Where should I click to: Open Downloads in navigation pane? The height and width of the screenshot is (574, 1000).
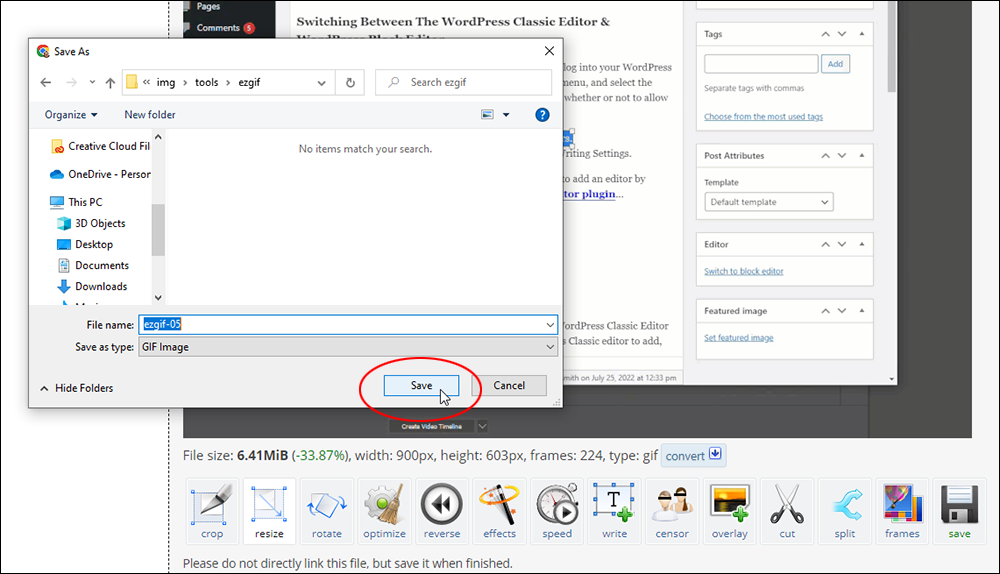click(92, 286)
